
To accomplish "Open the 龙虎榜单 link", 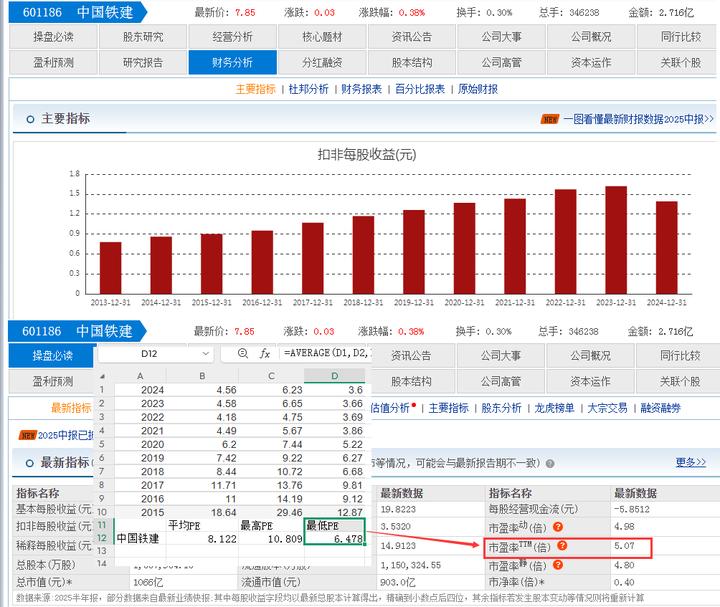I will pos(554,408).
